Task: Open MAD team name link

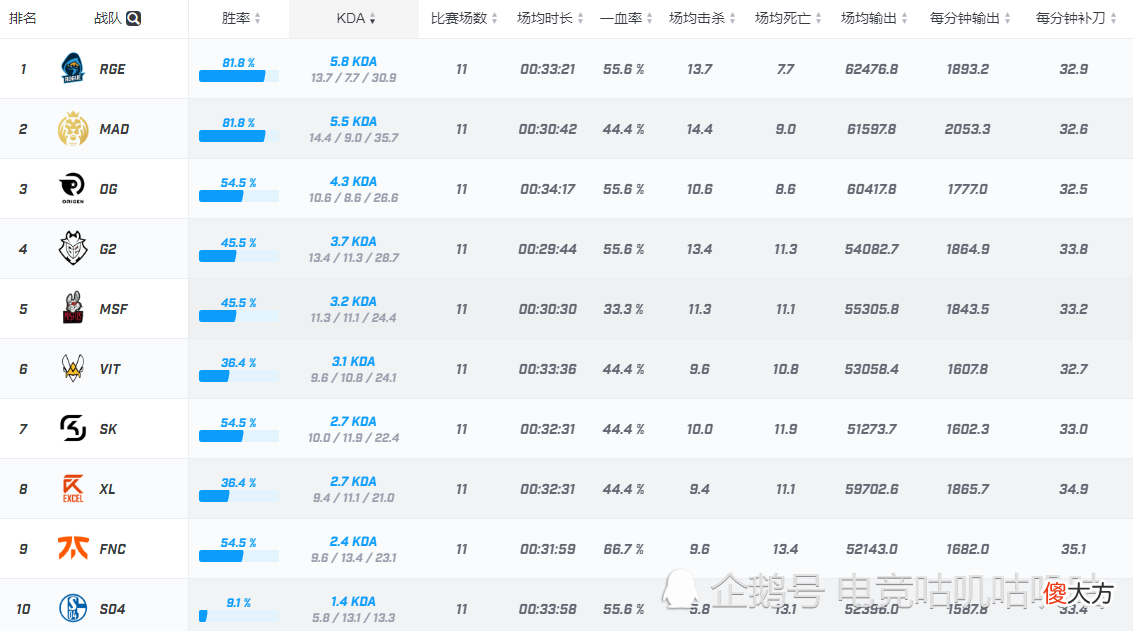Action: [114, 129]
